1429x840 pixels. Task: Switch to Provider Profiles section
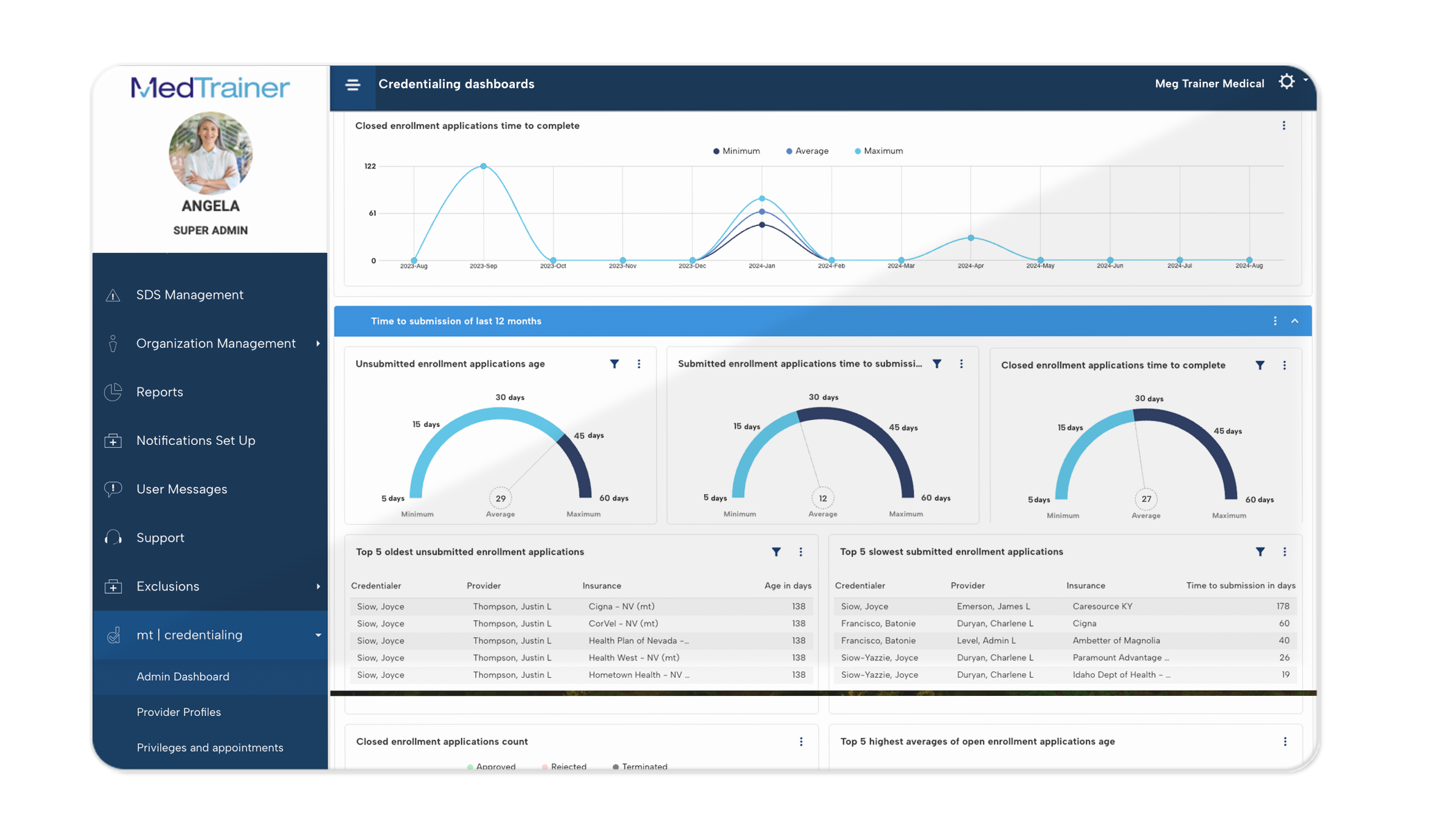tap(178, 712)
